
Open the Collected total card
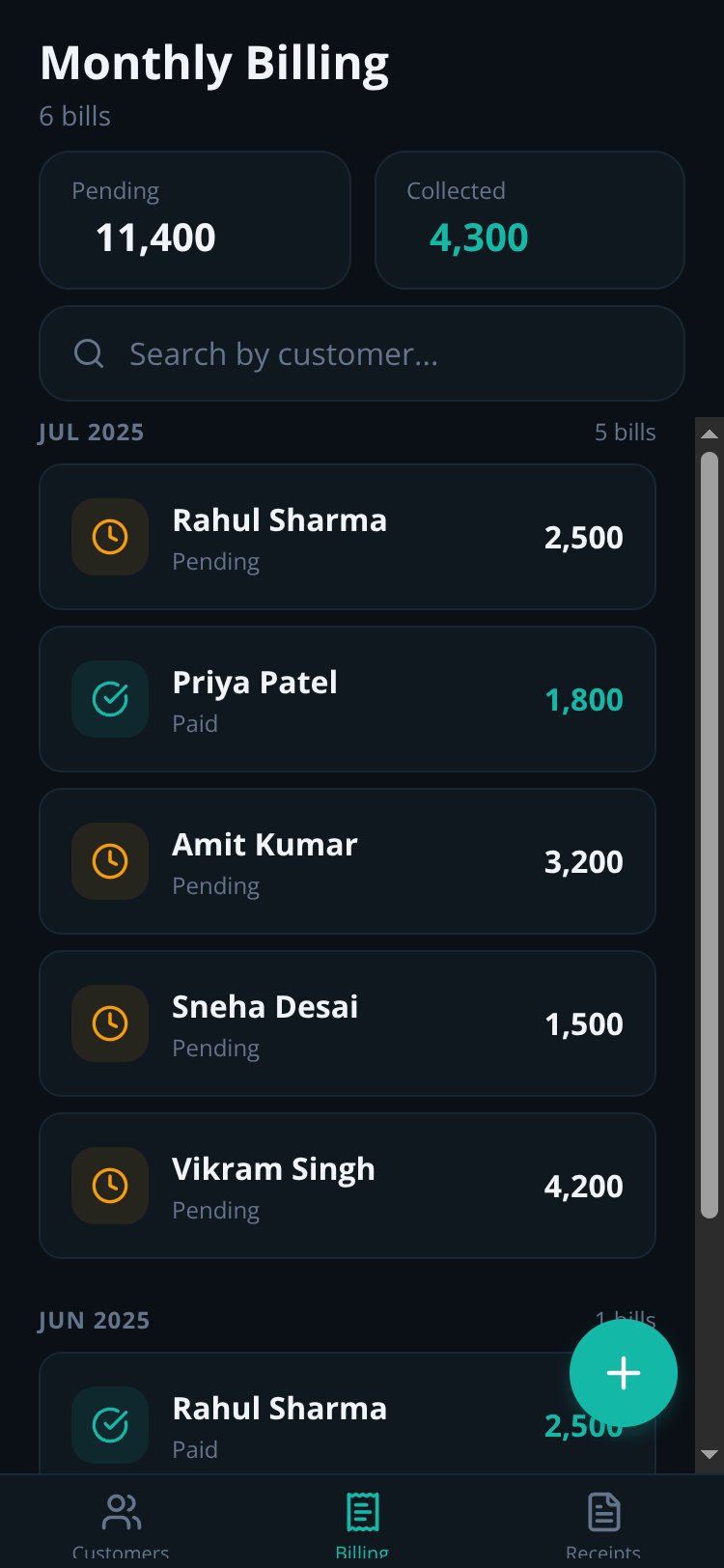coord(530,220)
